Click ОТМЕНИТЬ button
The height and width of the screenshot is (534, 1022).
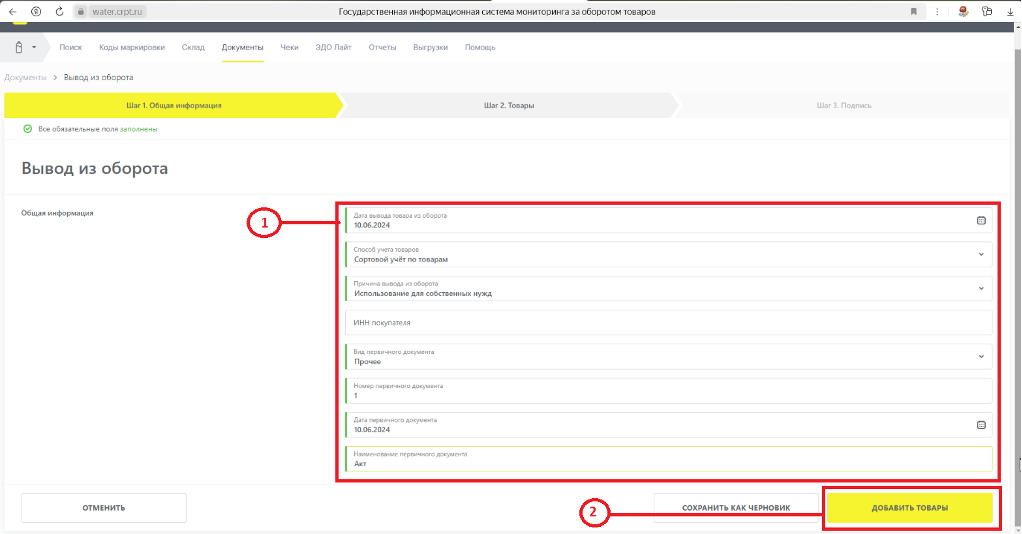coord(104,508)
